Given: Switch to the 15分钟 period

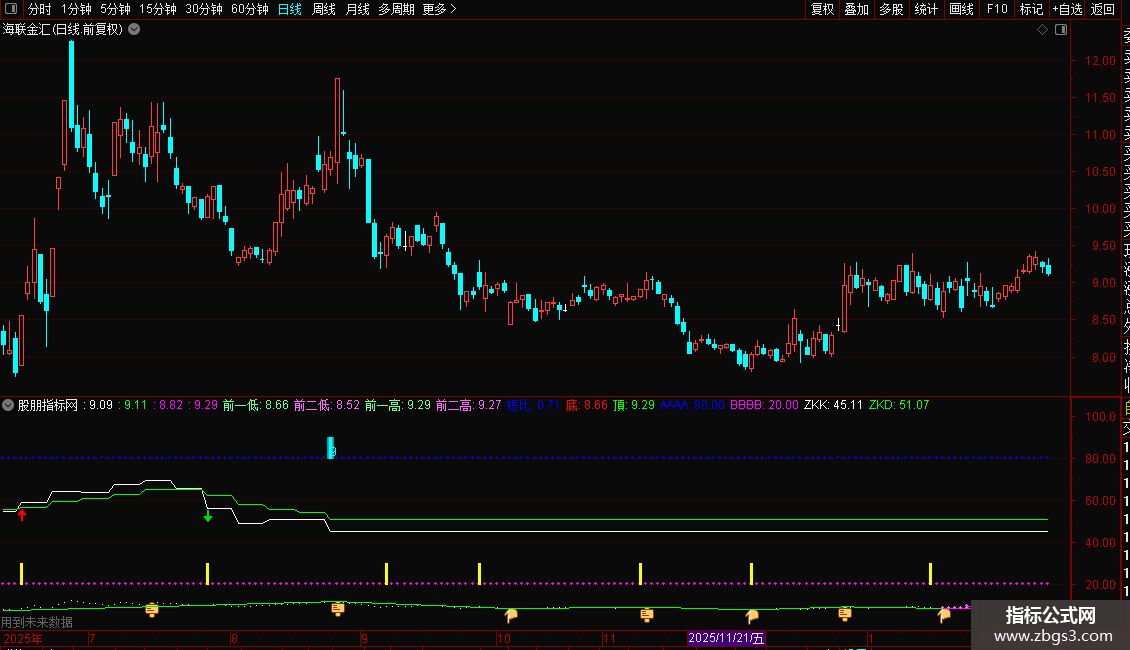Looking at the screenshot, I should 158,9.
